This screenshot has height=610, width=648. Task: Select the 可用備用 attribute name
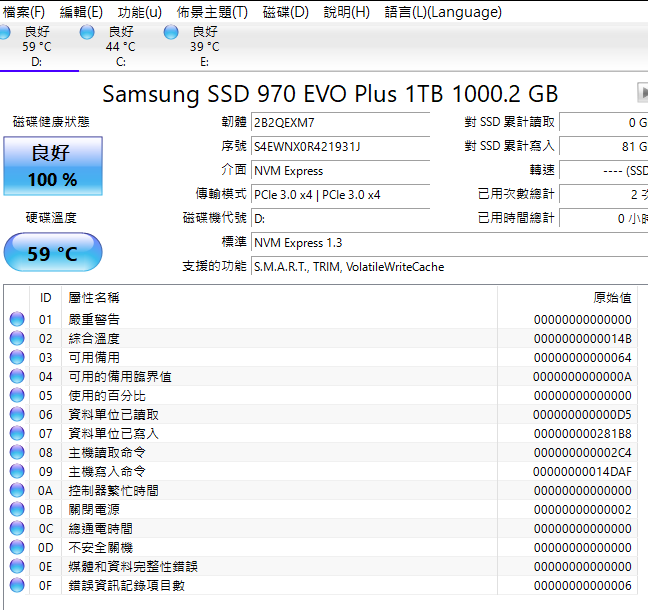tap(94, 357)
